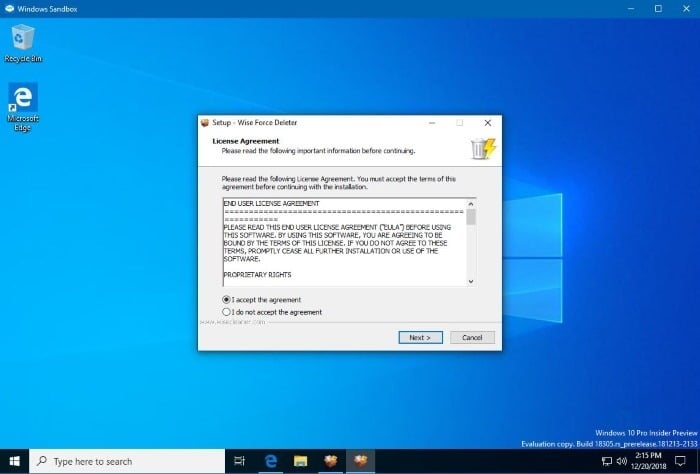Close the Windows Sandbox window
Image resolution: width=700 pixels, height=474 pixels.
point(686,8)
